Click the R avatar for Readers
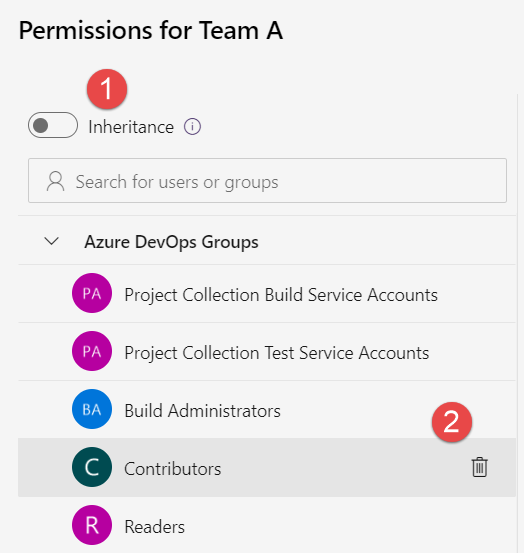524x553 pixels. pyautogui.click(x=92, y=525)
